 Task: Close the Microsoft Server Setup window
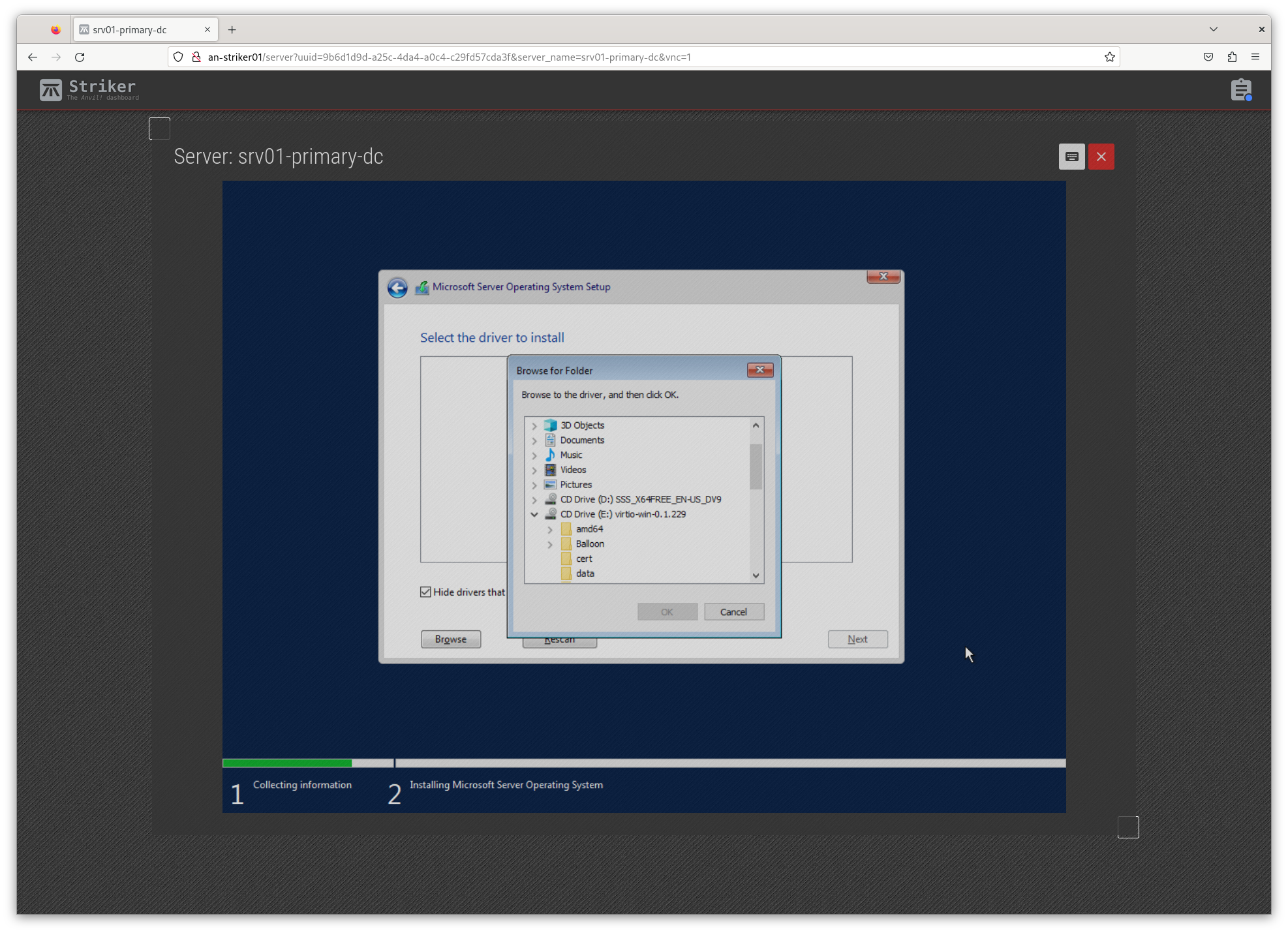883,277
